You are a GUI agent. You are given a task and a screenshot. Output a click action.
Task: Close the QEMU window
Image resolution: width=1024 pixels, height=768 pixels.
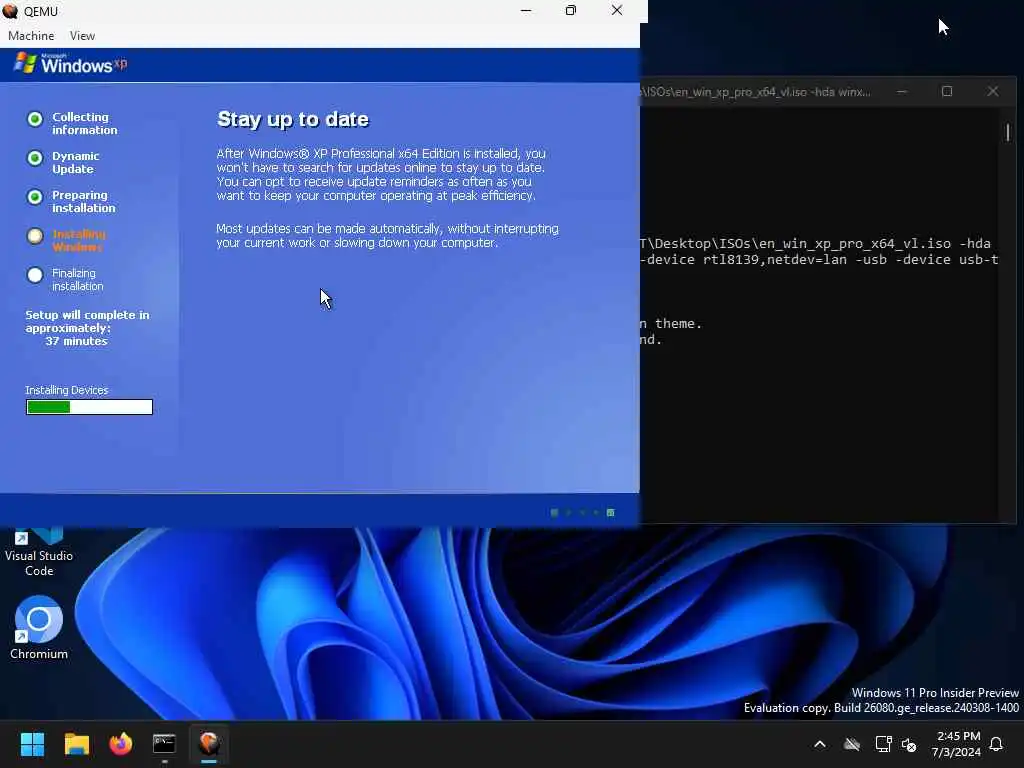click(x=616, y=10)
